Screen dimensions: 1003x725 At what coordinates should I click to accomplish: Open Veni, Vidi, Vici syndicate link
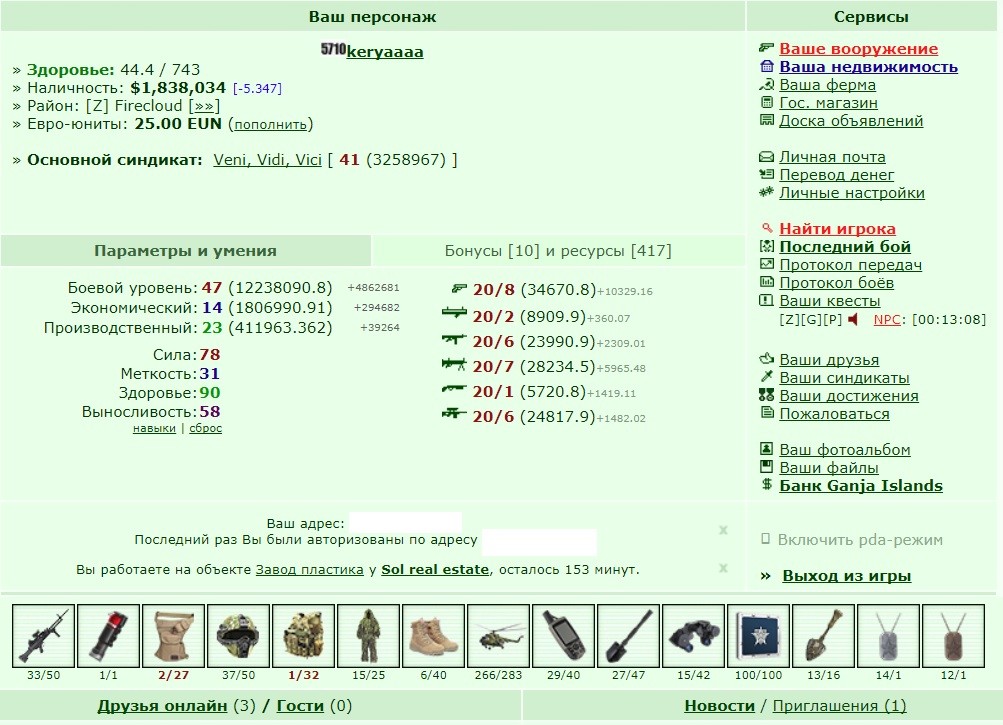pyautogui.click(x=267, y=159)
